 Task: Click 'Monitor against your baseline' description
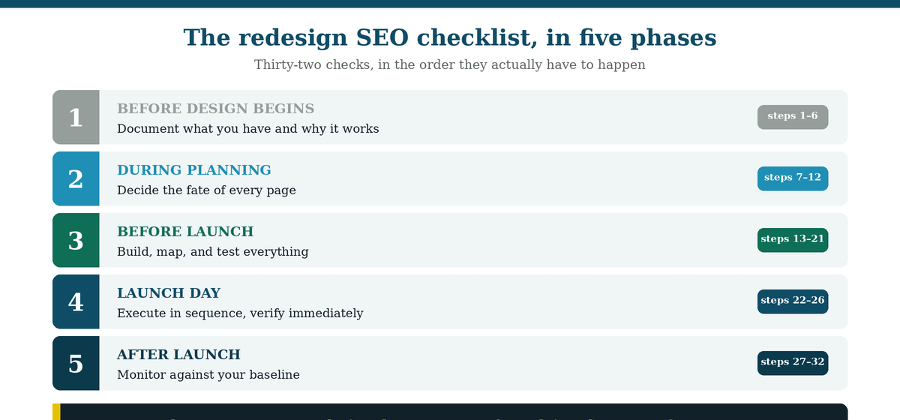(x=208, y=375)
